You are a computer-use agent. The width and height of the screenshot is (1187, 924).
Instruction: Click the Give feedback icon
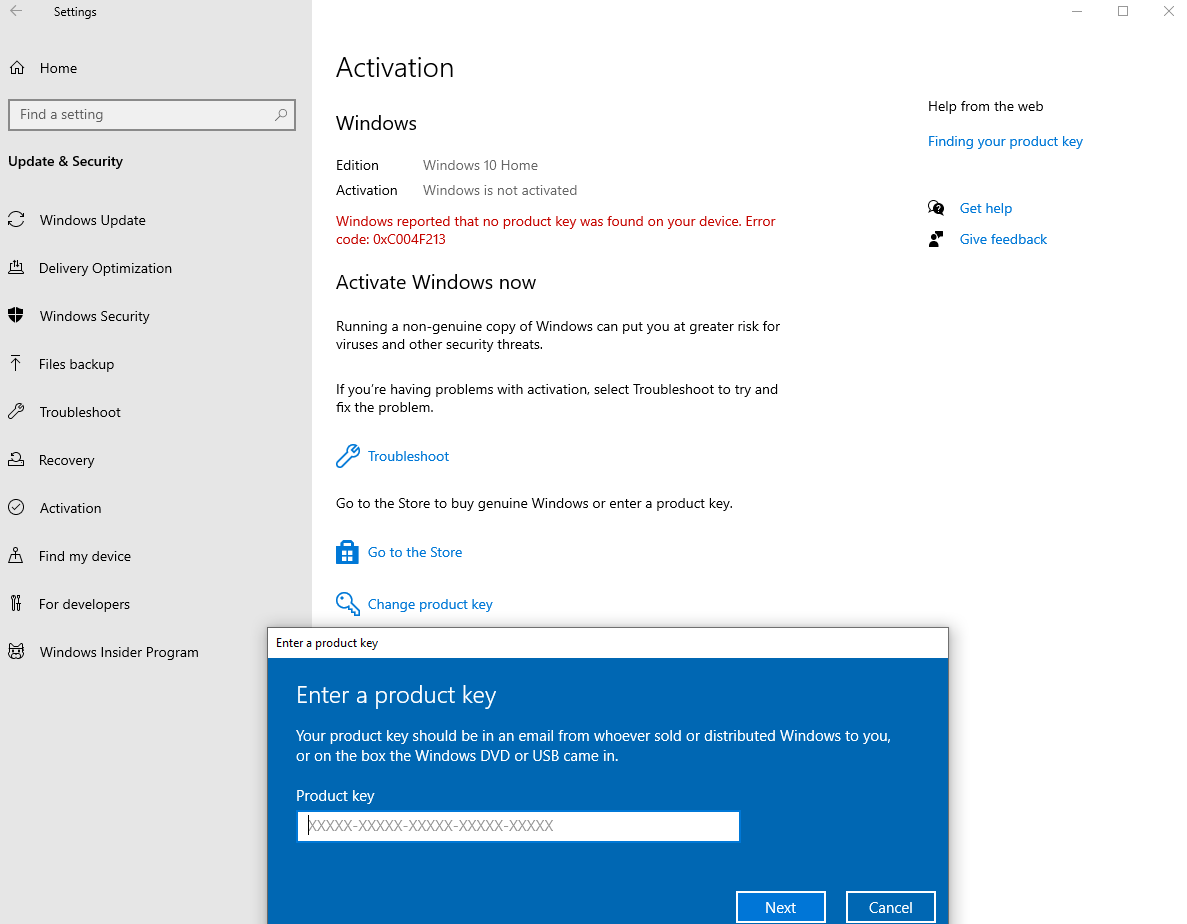tap(937, 239)
